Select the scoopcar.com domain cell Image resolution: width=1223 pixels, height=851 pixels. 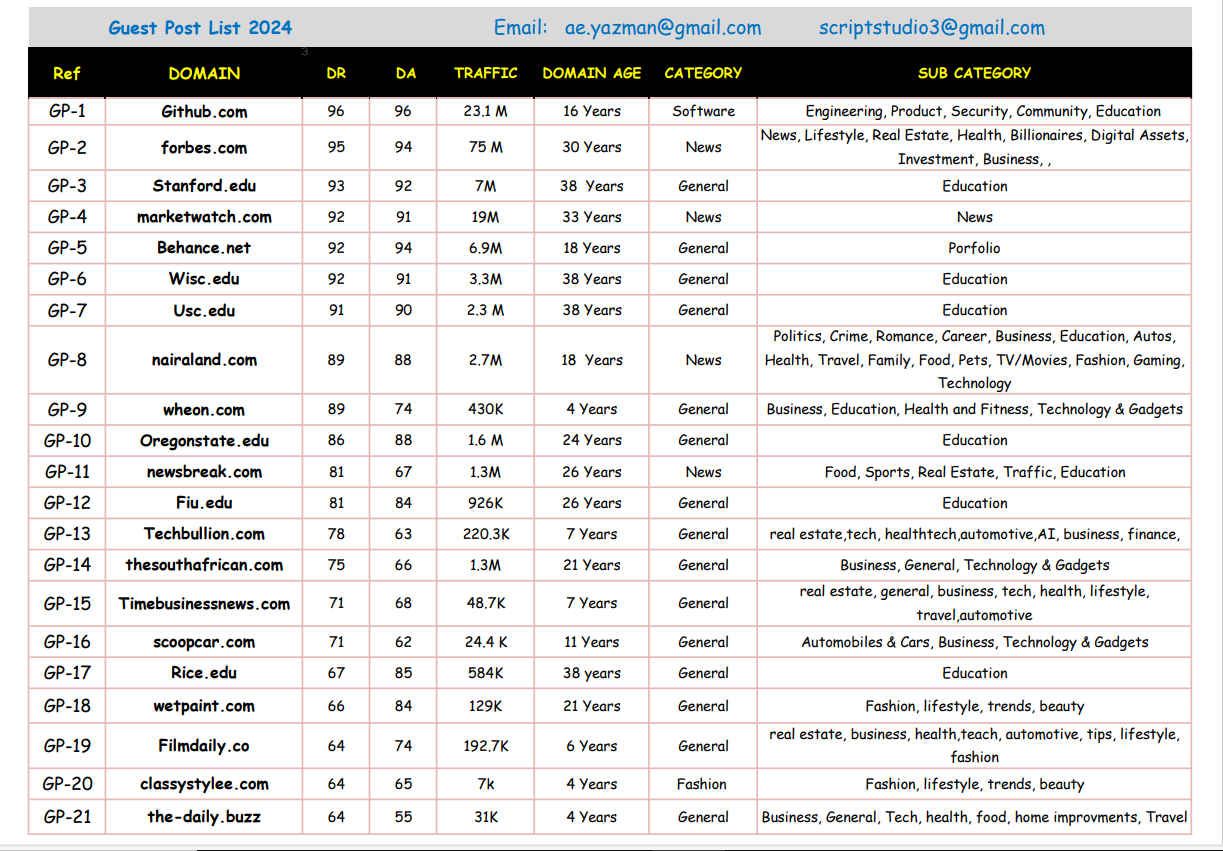click(204, 642)
